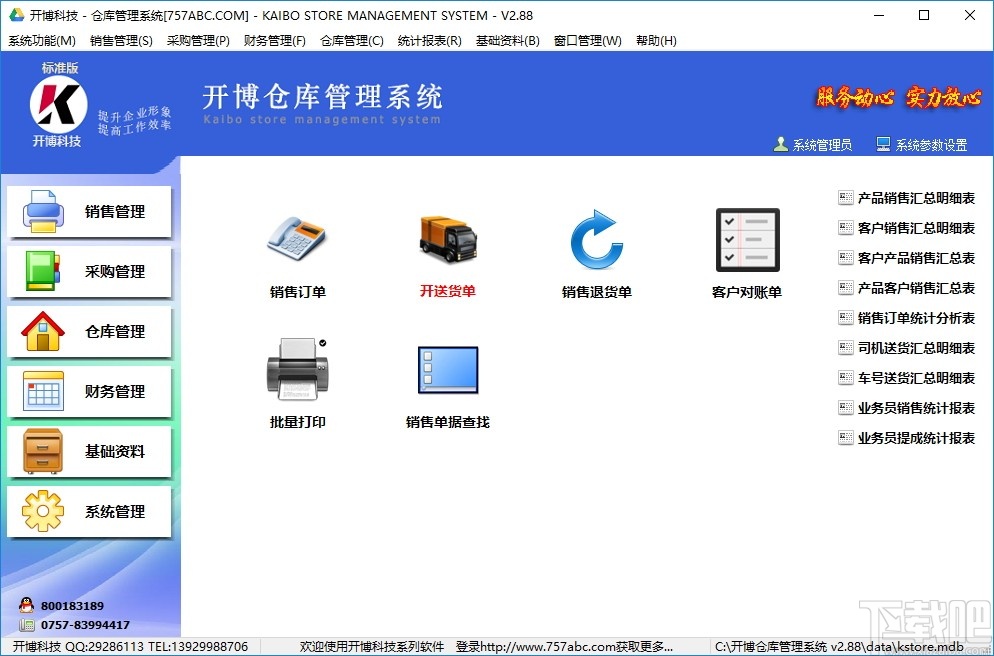
Task: Click the 系统管理员 user icon
Action: (780, 143)
